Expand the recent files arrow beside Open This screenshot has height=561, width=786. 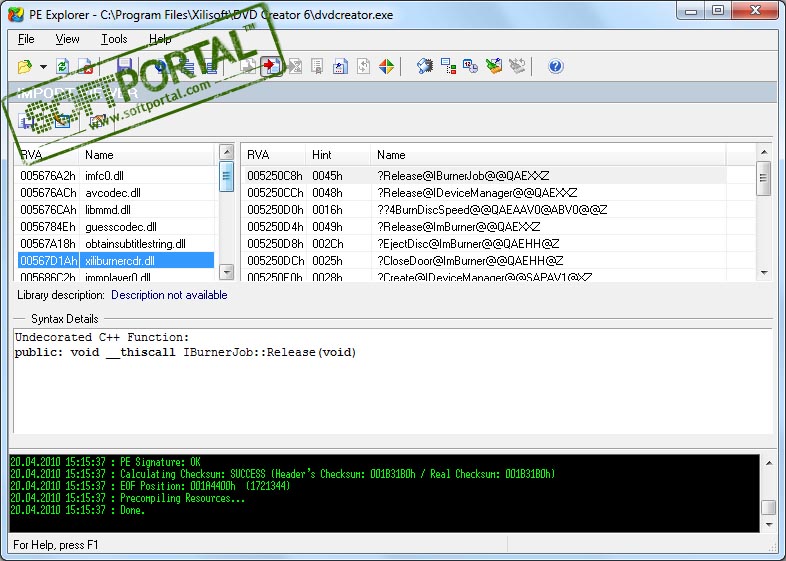point(44,67)
